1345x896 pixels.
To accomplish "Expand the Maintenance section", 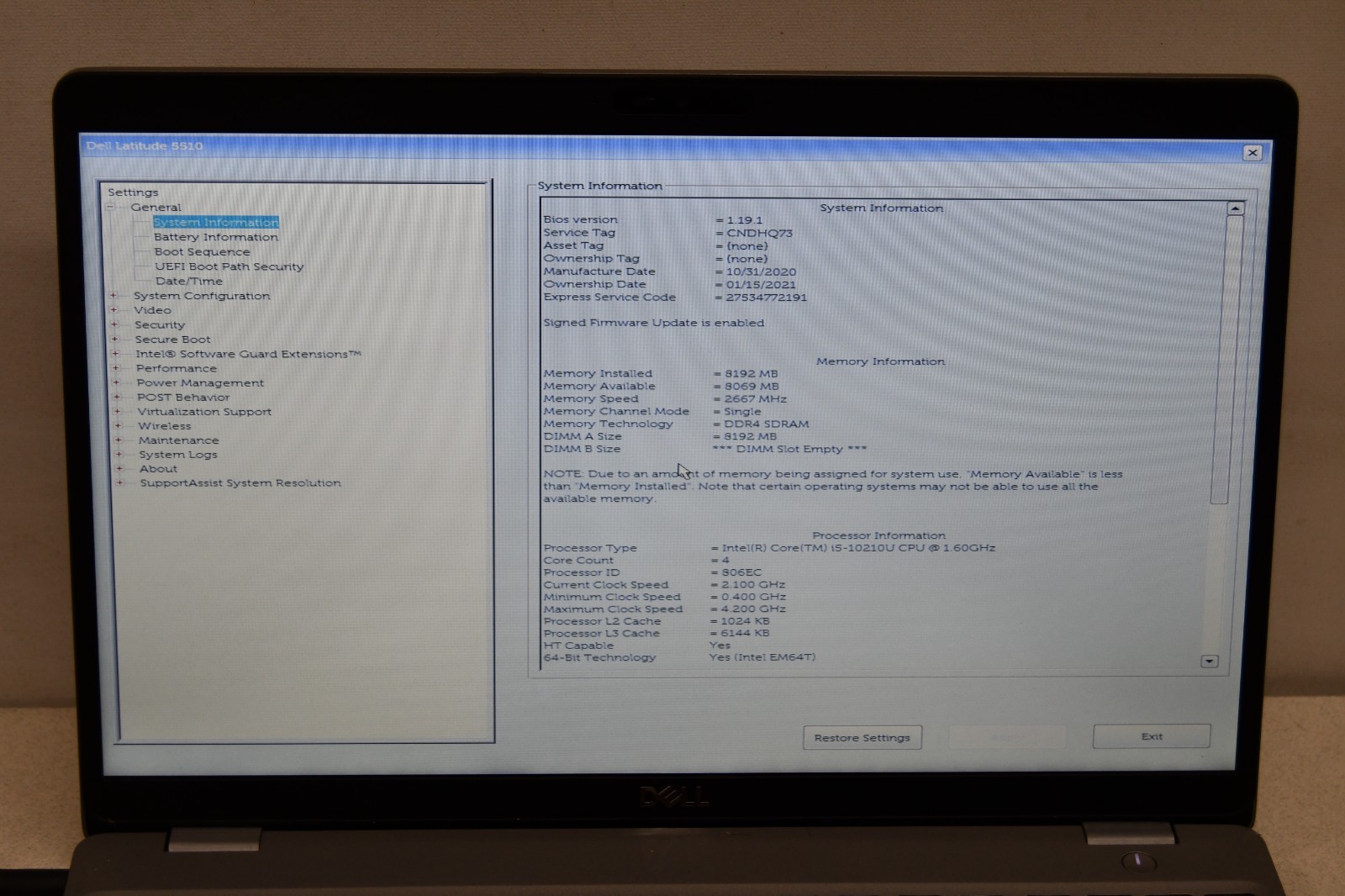I will (118, 440).
